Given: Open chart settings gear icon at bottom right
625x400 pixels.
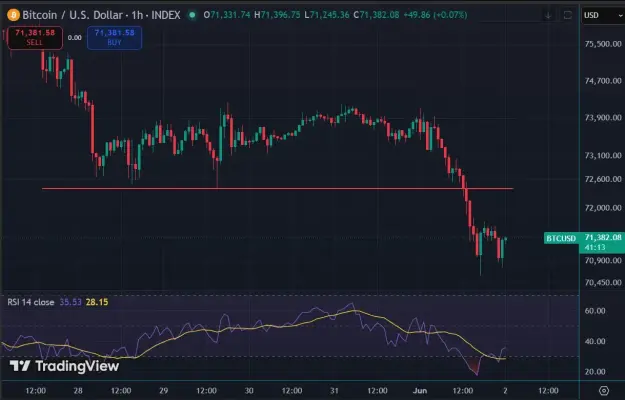Looking at the screenshot, I should tap(604, 390).
